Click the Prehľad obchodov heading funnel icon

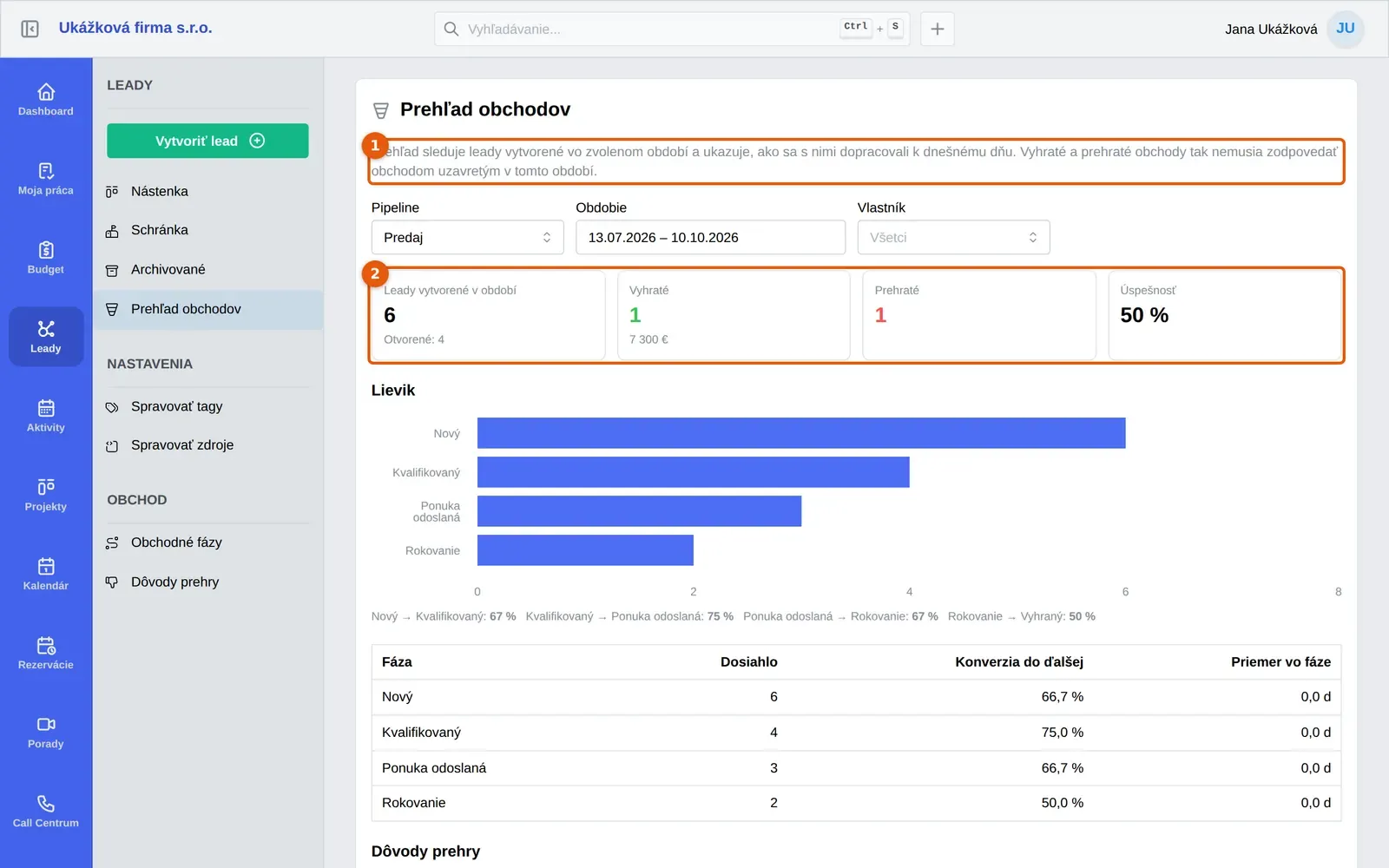coord(380,110)
